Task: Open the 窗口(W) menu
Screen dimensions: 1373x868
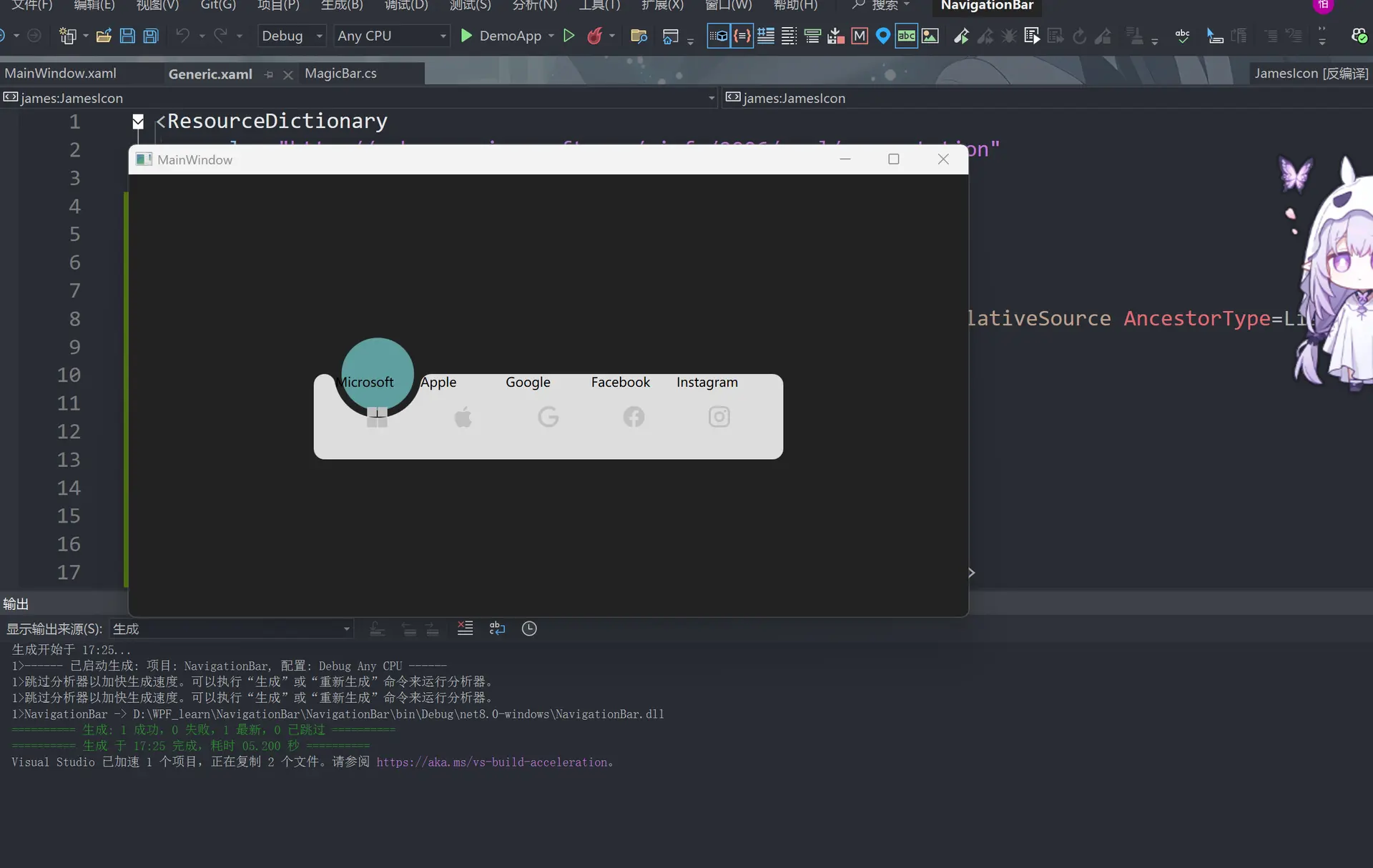Action: pos(729,5)
